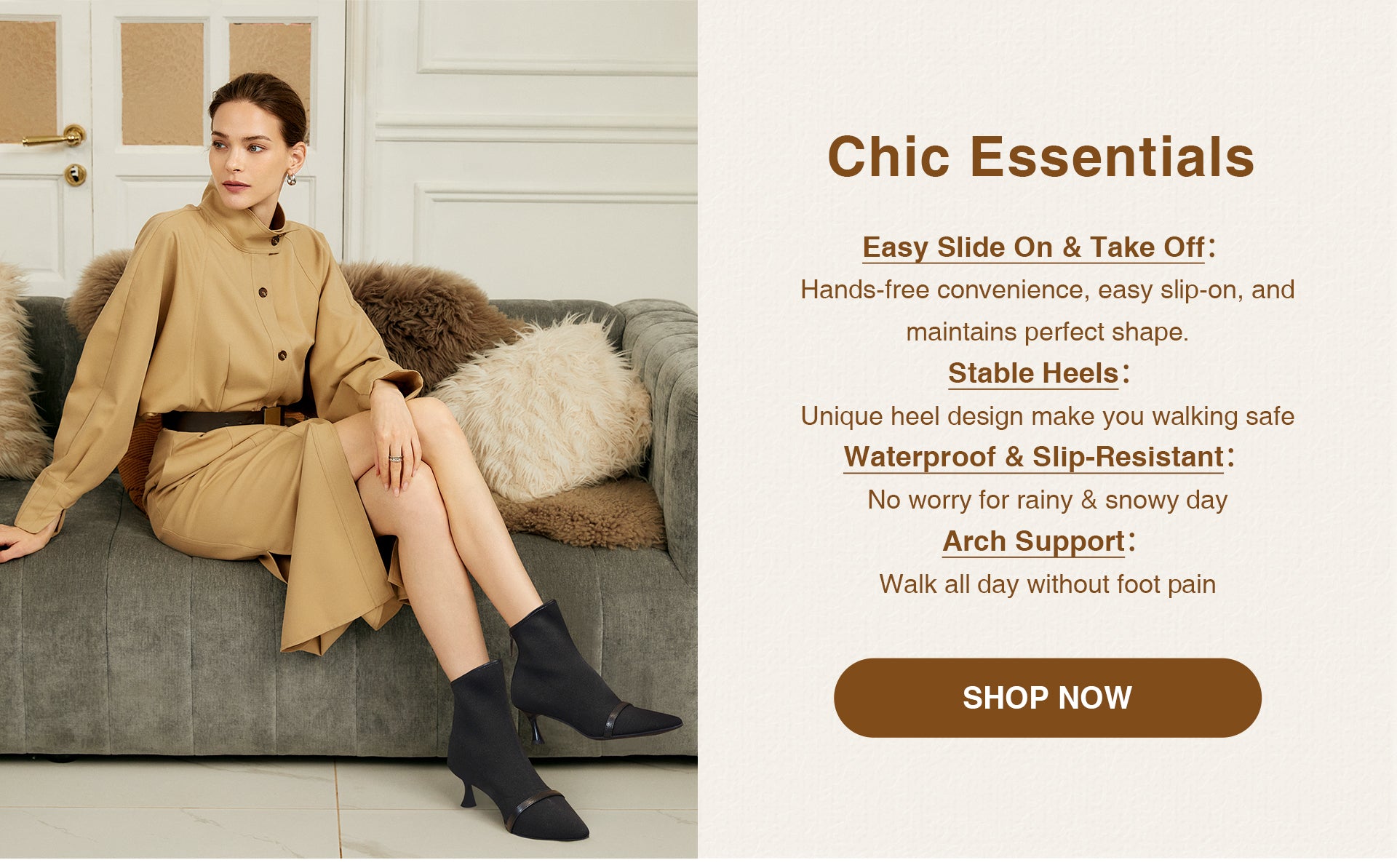Click the model's silver earring
Screen dimensions: 1397x868
coord(291,178)
